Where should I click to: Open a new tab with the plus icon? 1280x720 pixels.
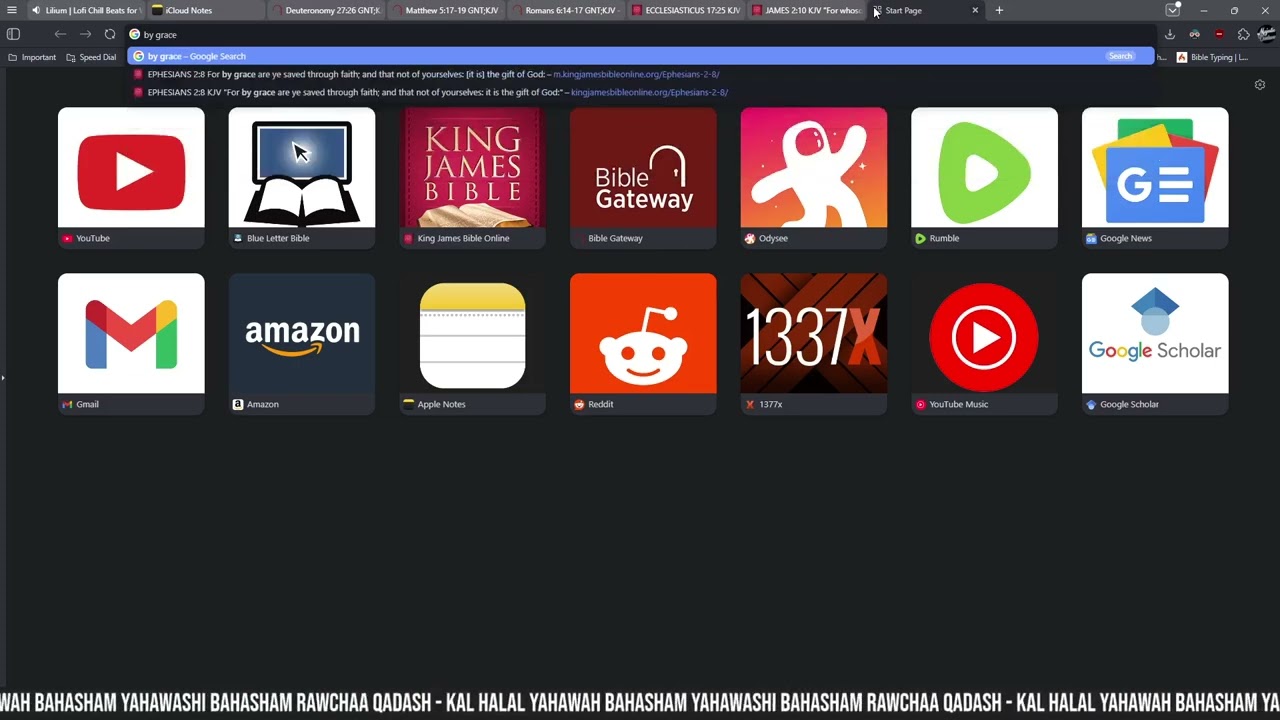(x=998, y=10)
